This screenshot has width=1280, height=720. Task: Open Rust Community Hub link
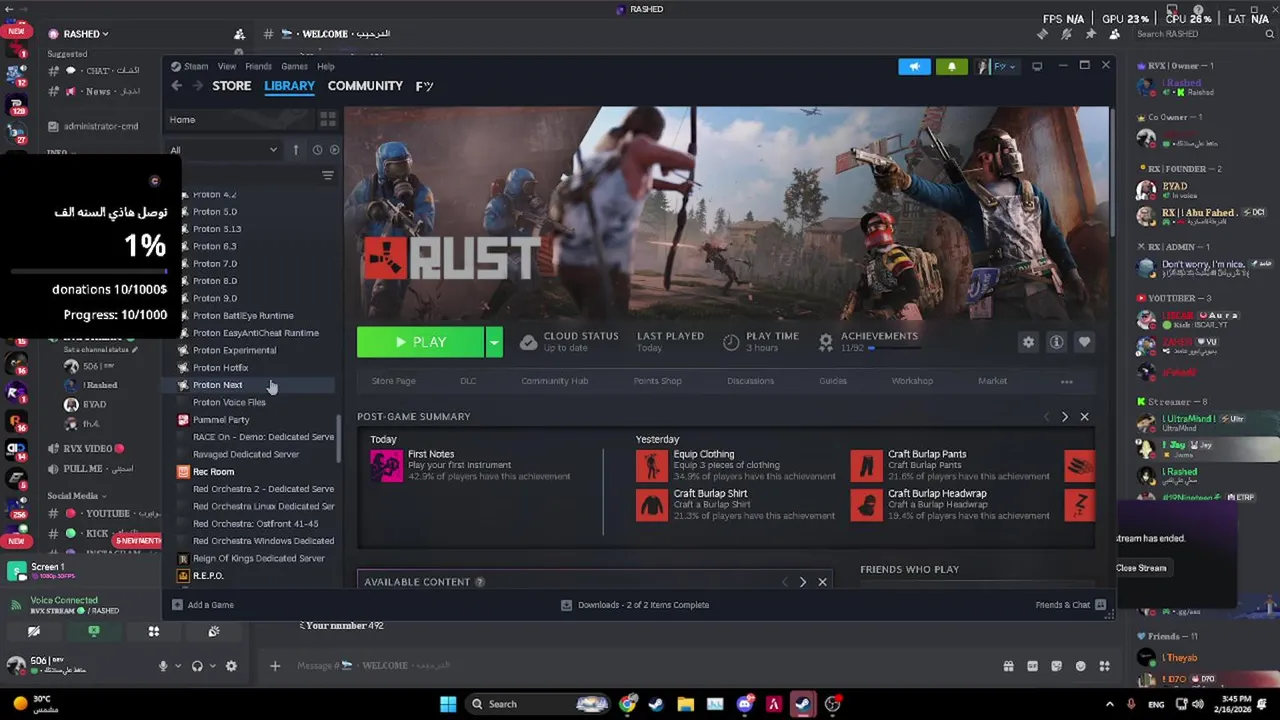554,381
